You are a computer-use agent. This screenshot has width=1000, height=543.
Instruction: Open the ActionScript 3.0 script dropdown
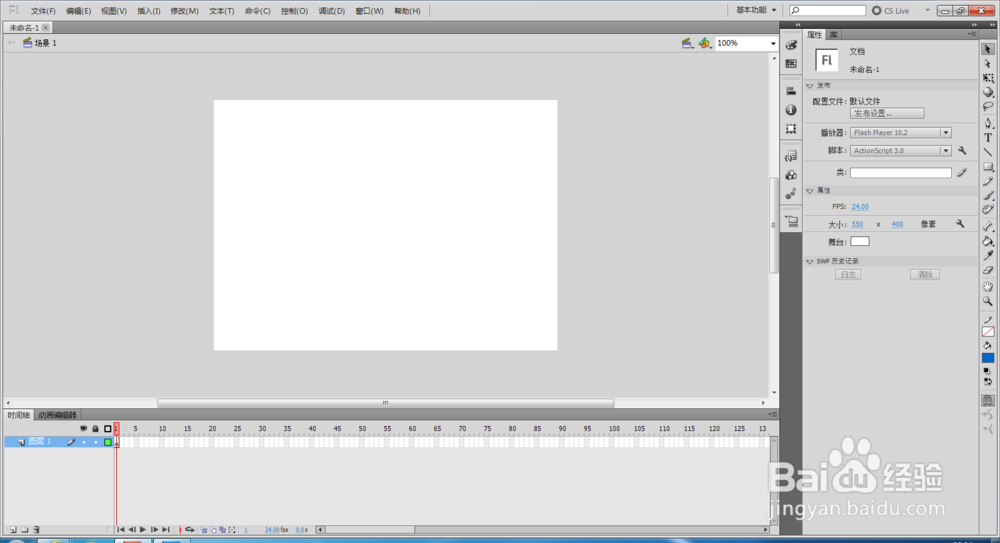tap(946, 151)
